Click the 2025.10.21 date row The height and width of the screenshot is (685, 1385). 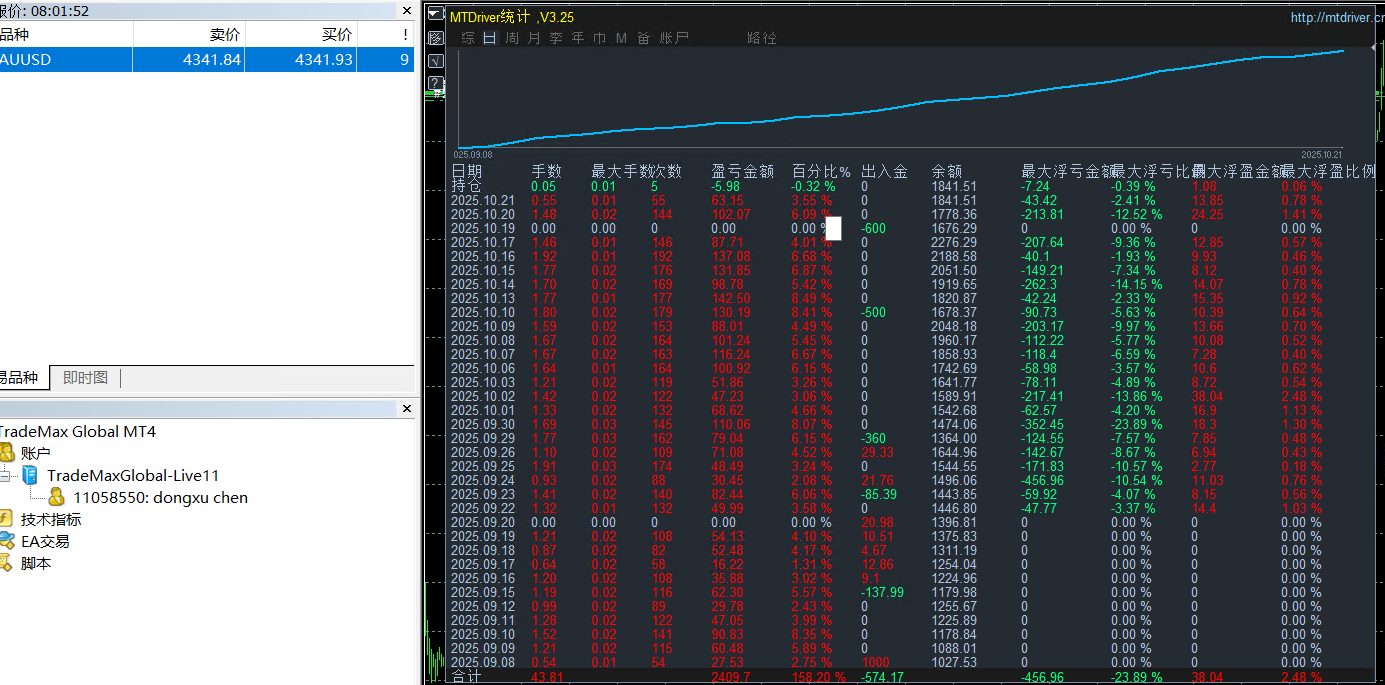482,200
